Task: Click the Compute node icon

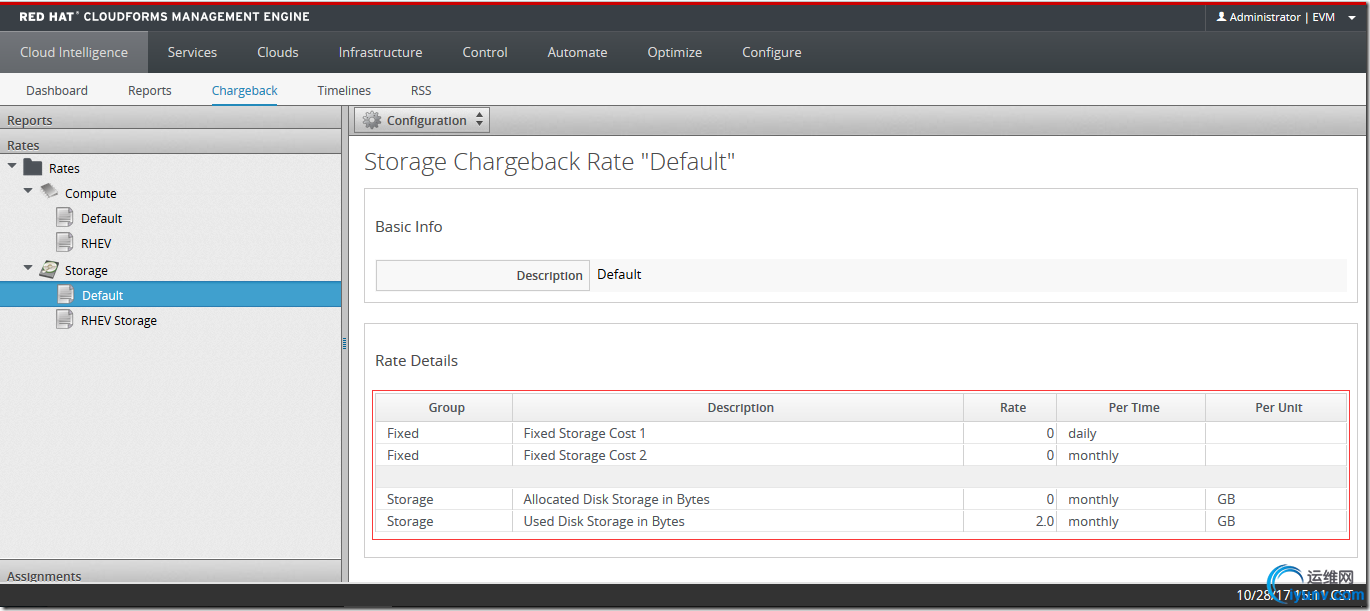Action: [x=49, y=192]
